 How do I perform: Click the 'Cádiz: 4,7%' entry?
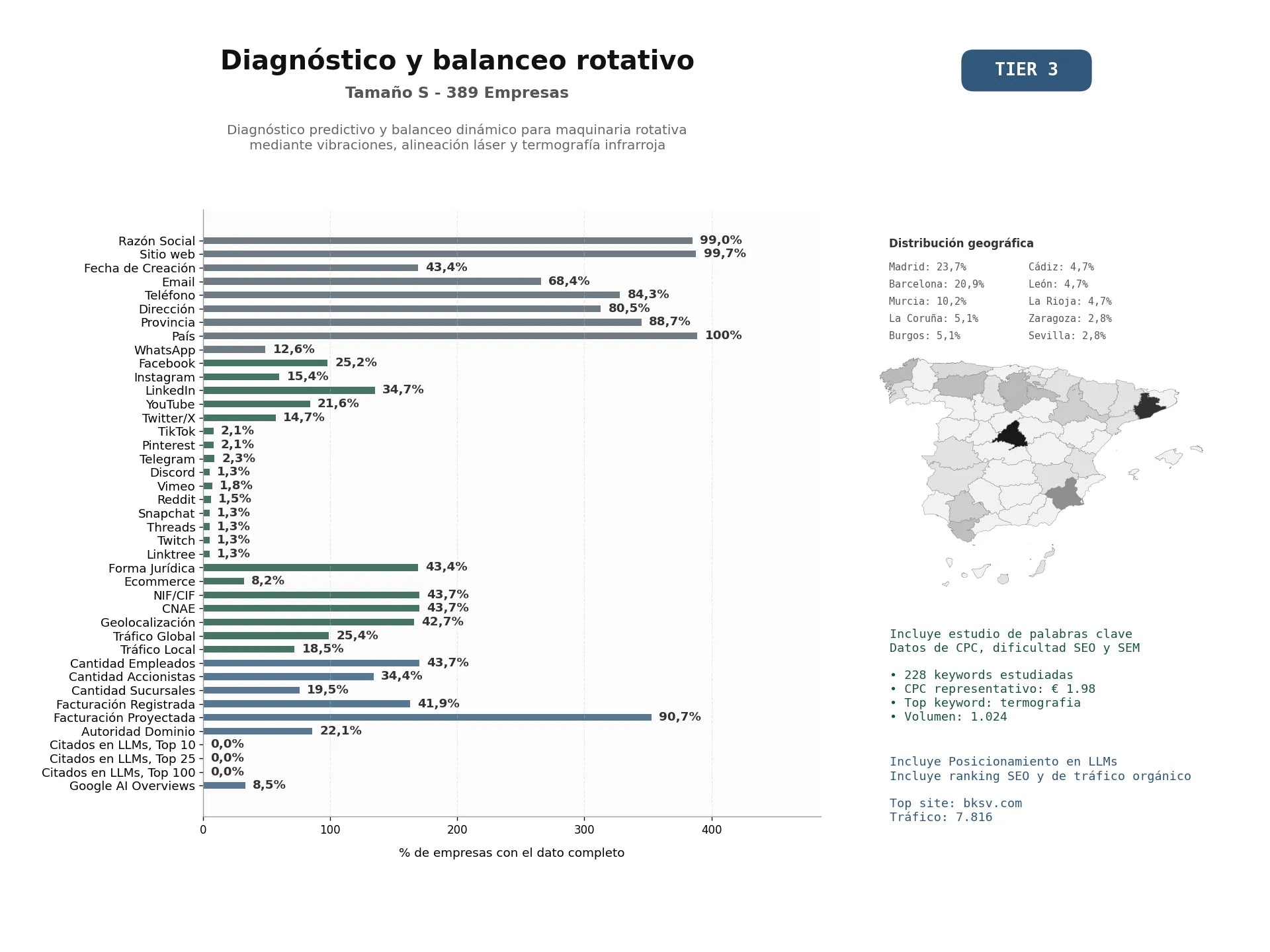pyautogui.click(x=1061, y=267)
